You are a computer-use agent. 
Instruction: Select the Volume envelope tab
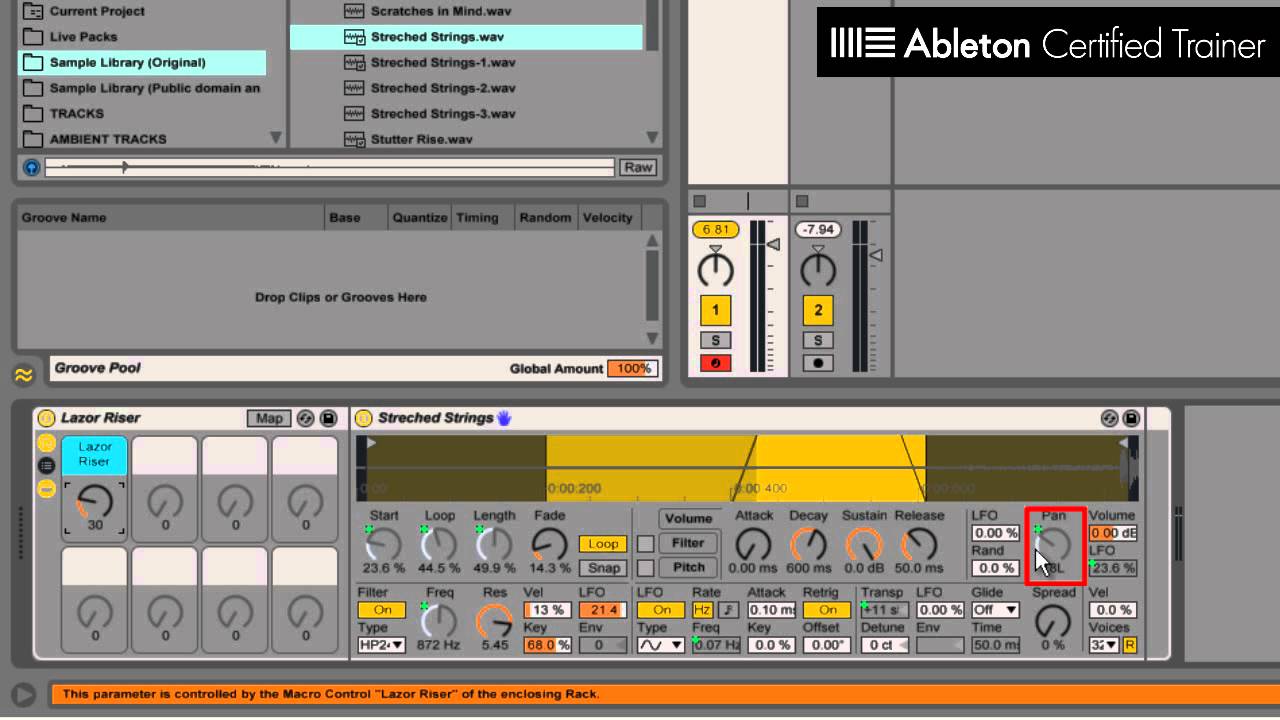tap(688, 519)
